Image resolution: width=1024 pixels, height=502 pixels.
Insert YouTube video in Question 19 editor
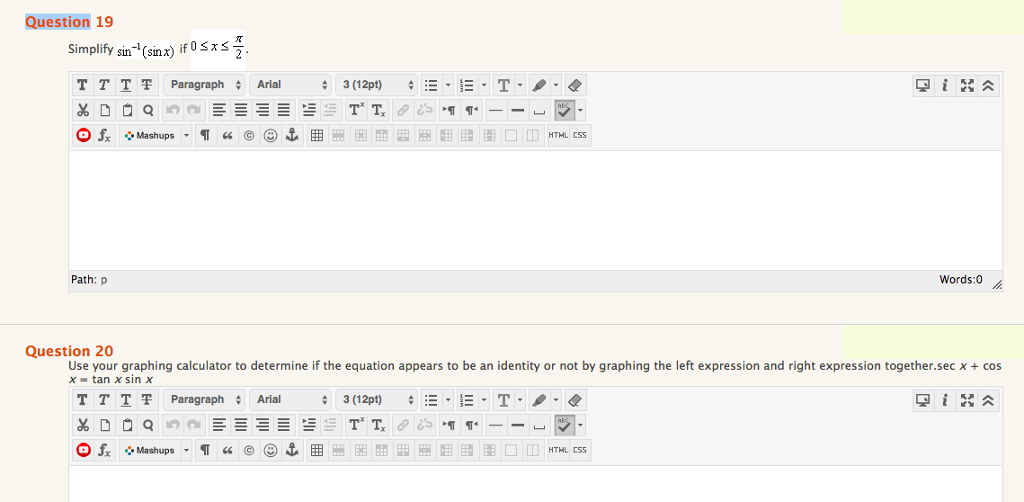[x=83, y=136]
